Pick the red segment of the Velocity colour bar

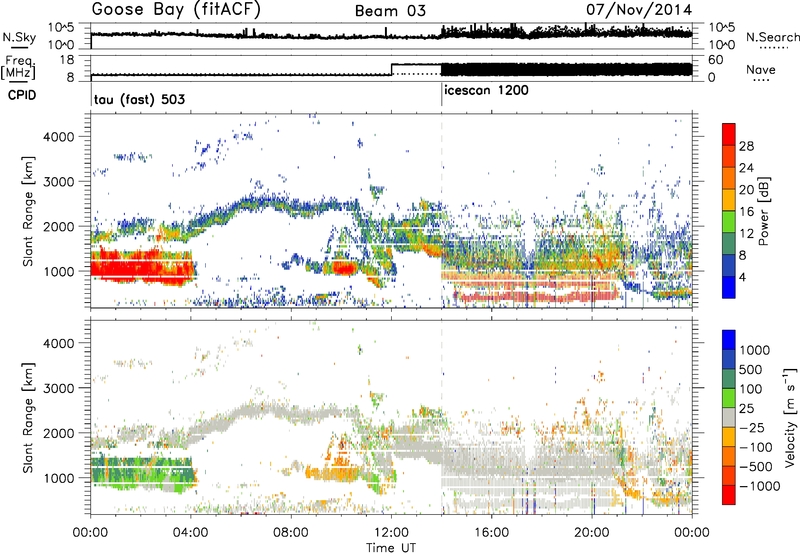coord(729,495)
